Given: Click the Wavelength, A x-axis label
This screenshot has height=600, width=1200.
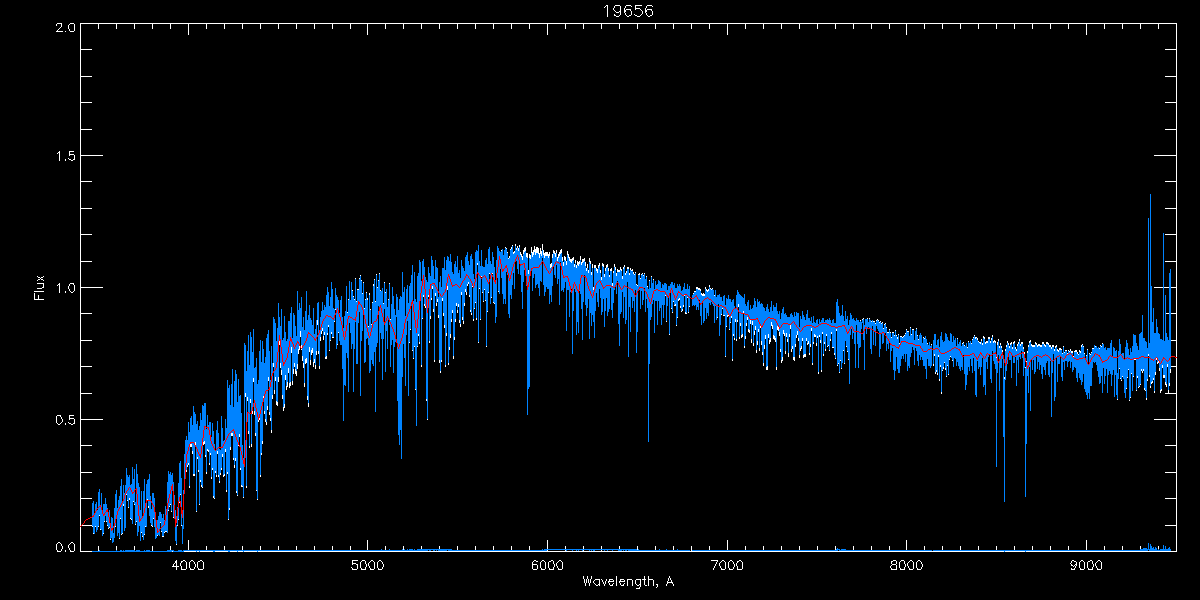Looking at the screenshot, I should click(627, 582).
